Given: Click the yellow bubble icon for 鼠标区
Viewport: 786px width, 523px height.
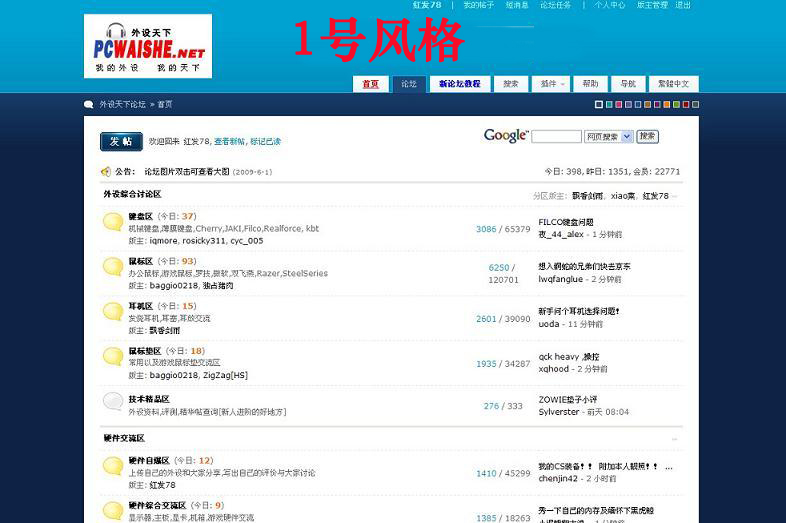Looking at the screenshot, I should (113, 267).
